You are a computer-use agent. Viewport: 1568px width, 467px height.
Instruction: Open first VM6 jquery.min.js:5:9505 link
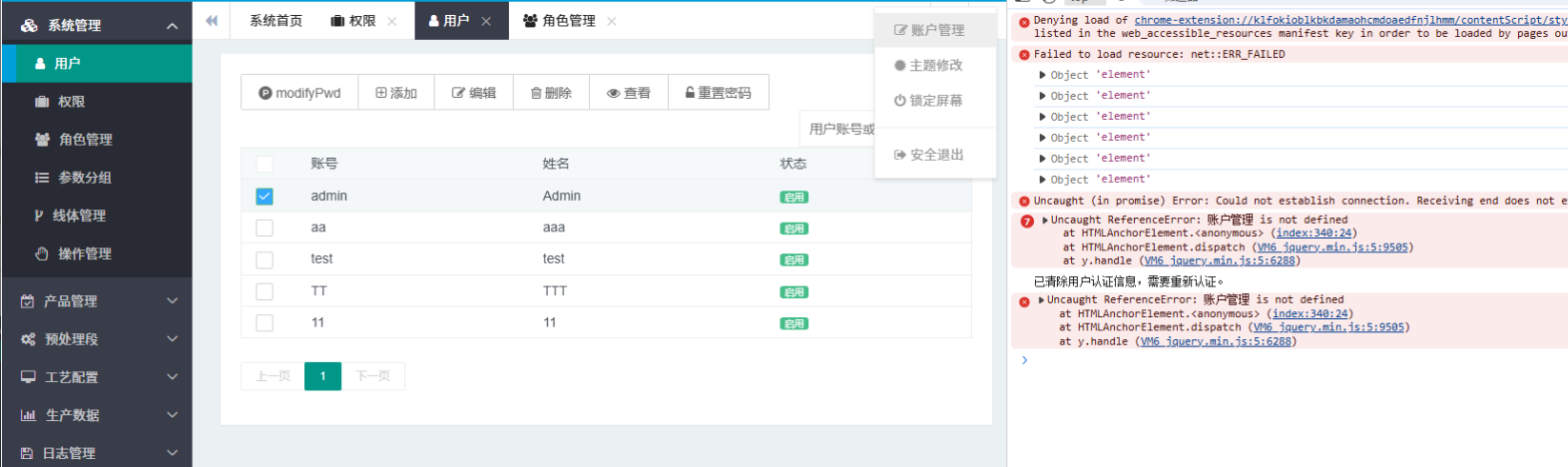click(x=1333, y=247)
